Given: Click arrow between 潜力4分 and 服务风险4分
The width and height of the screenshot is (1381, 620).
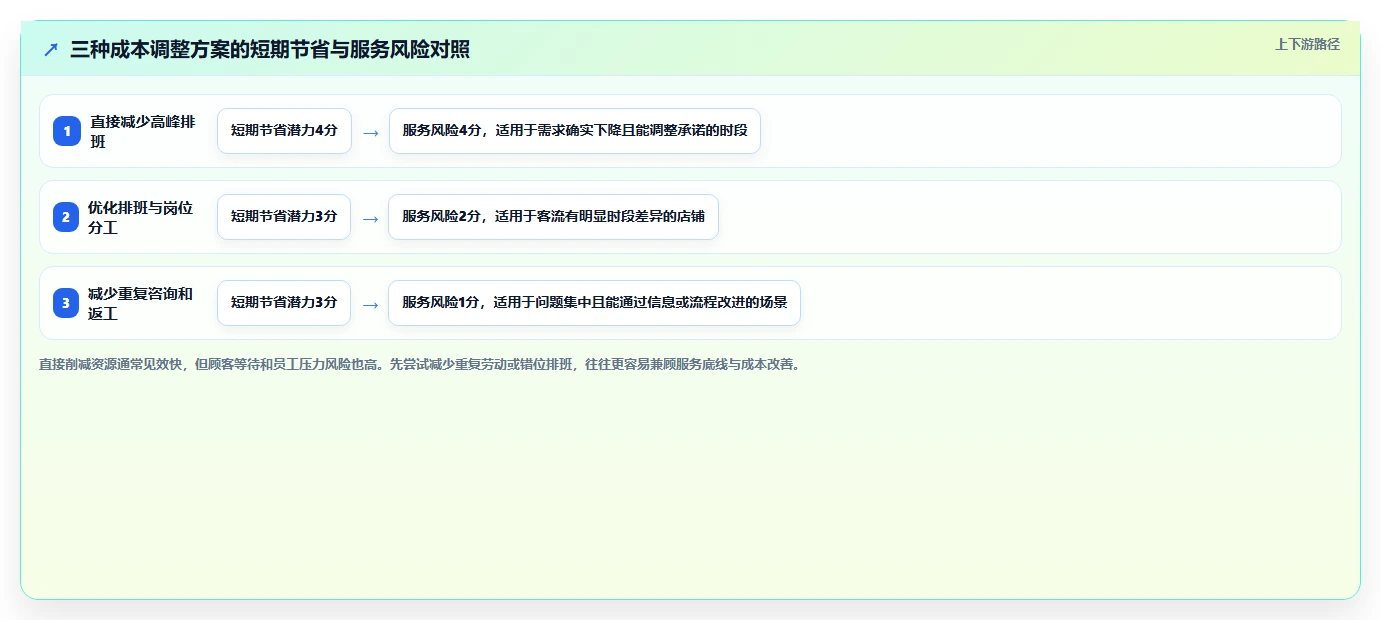Looking at the screenshot, I should [370, 132].
